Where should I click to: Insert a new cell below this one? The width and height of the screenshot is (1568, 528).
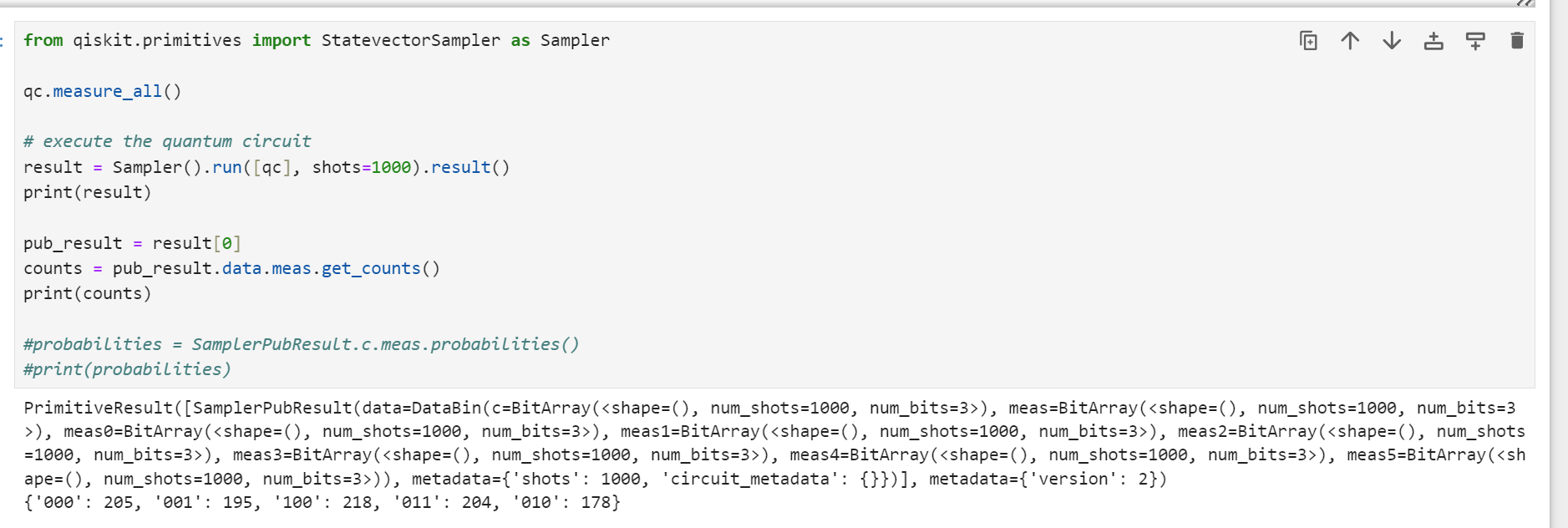[x=1475, y=40]
